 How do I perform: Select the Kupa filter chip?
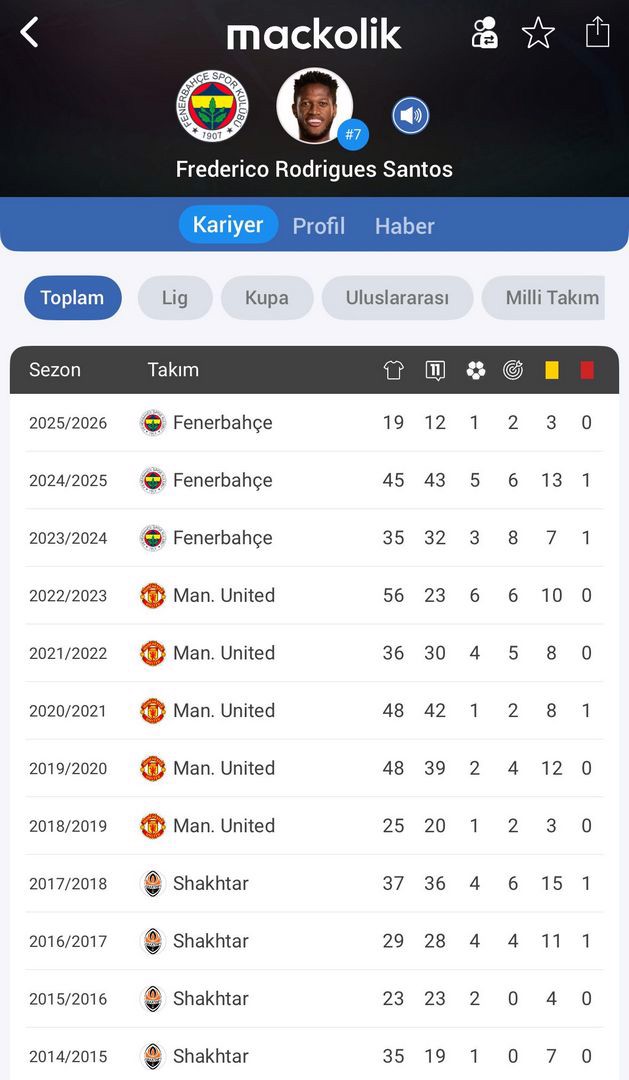(x=267, y=298)
